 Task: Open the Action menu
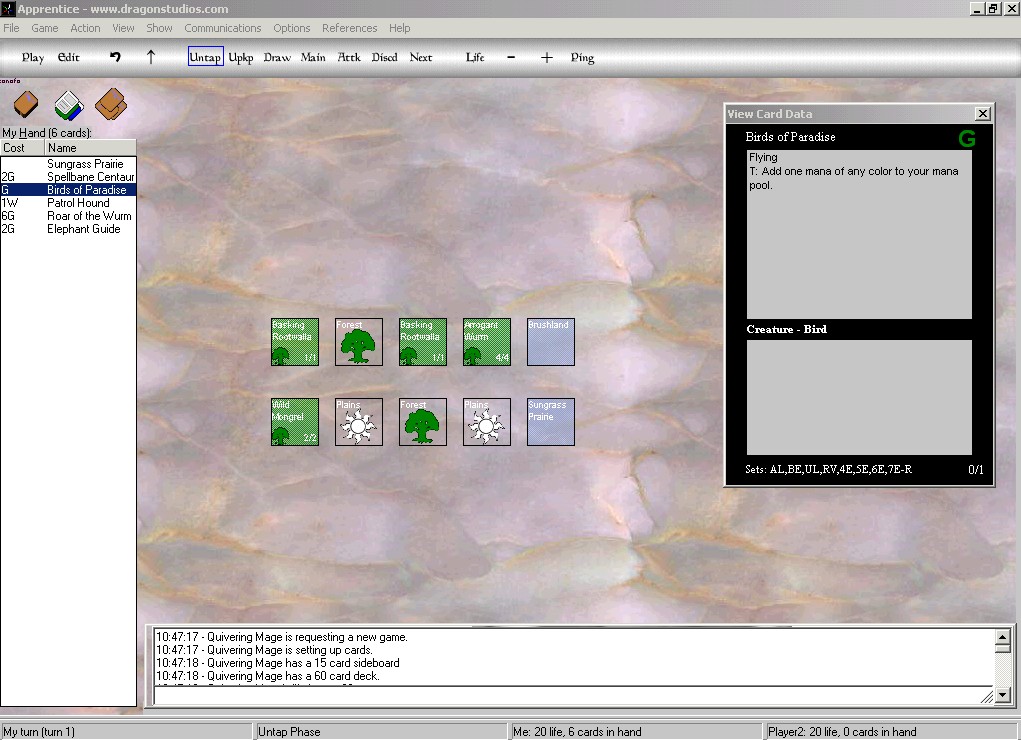(x=85, y=28)
